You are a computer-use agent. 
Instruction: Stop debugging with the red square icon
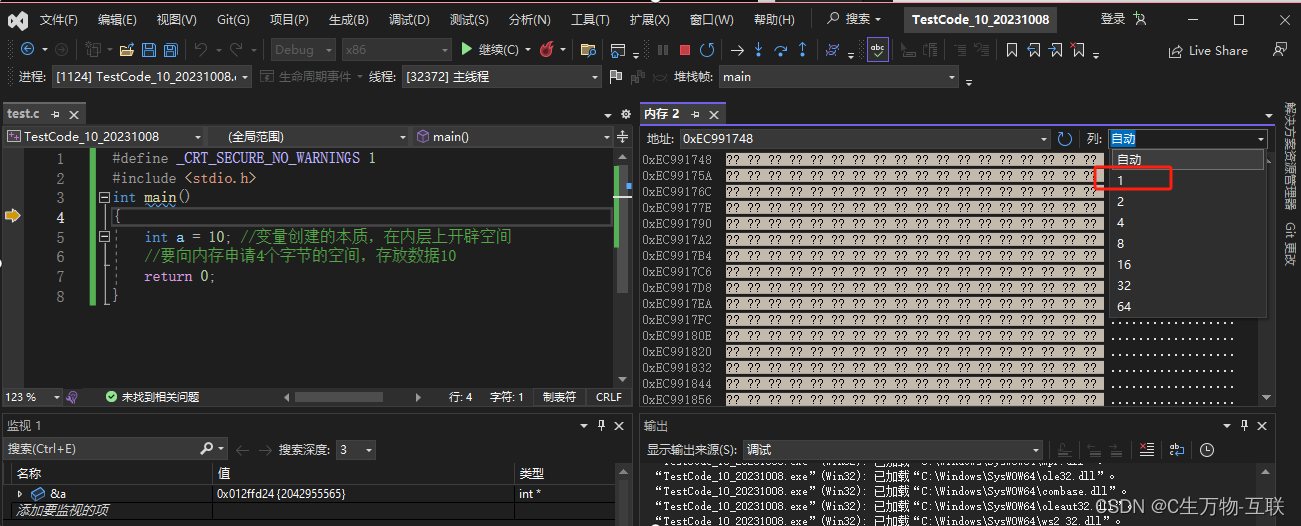[685, 49]
